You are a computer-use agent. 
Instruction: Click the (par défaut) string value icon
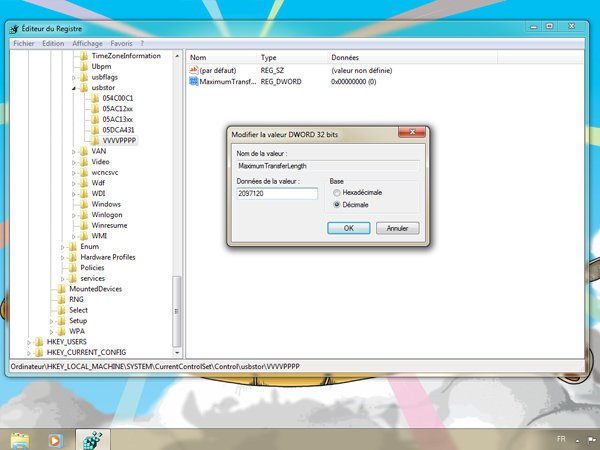194,70
